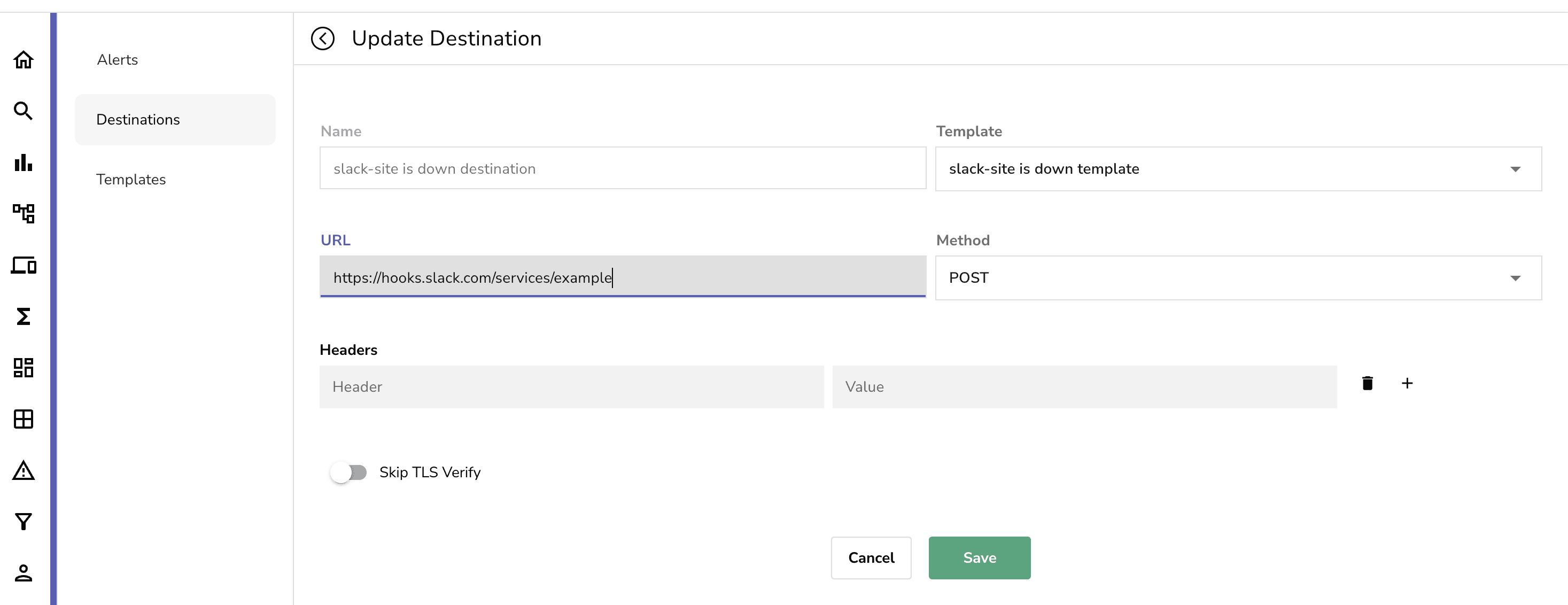Open the metrics bar chart icon
Viewport: 1568px width, 605px height.
click(23, 162)
